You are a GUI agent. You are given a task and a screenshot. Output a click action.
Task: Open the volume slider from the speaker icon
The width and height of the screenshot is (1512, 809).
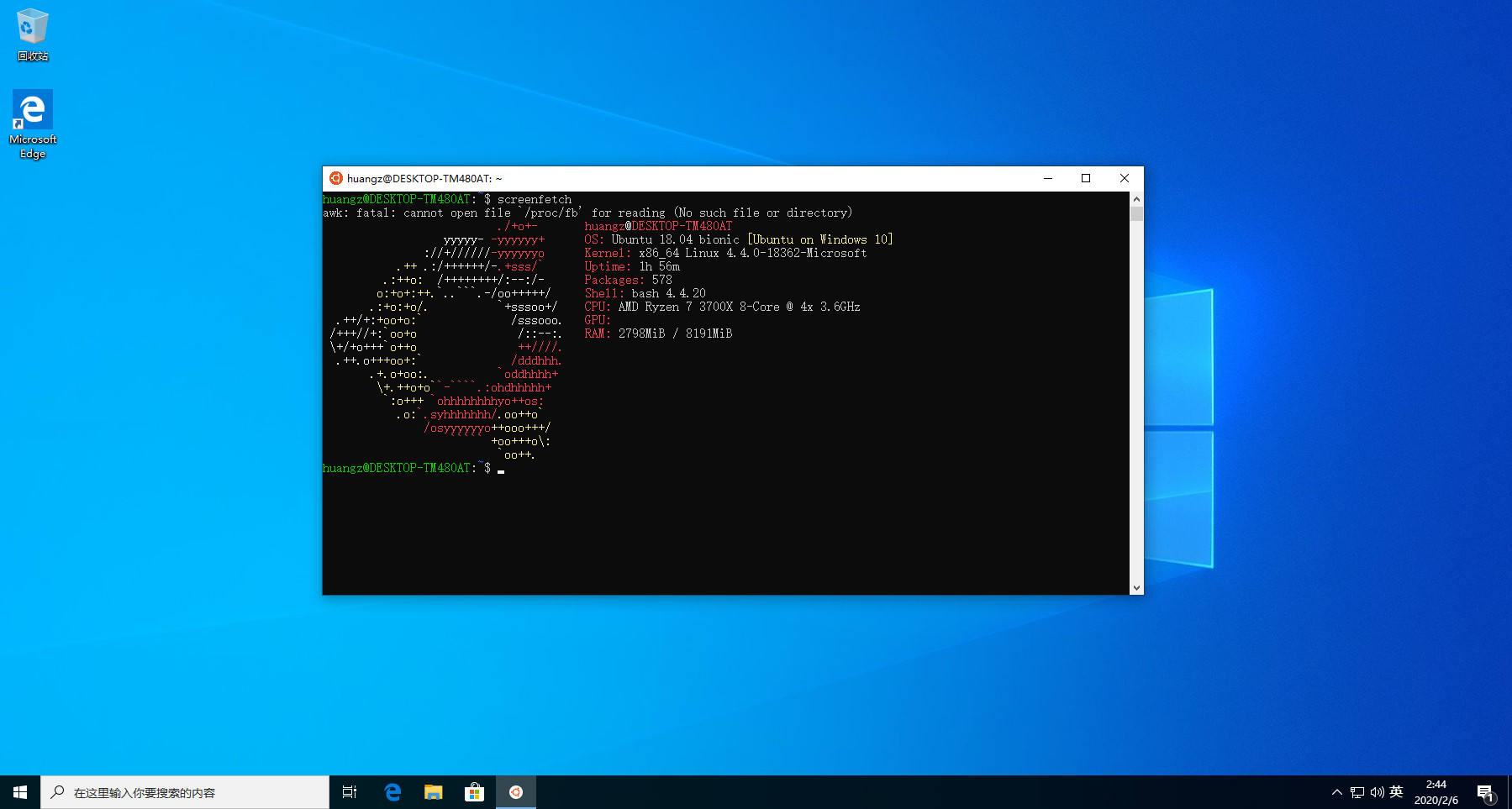(1376, 791)
